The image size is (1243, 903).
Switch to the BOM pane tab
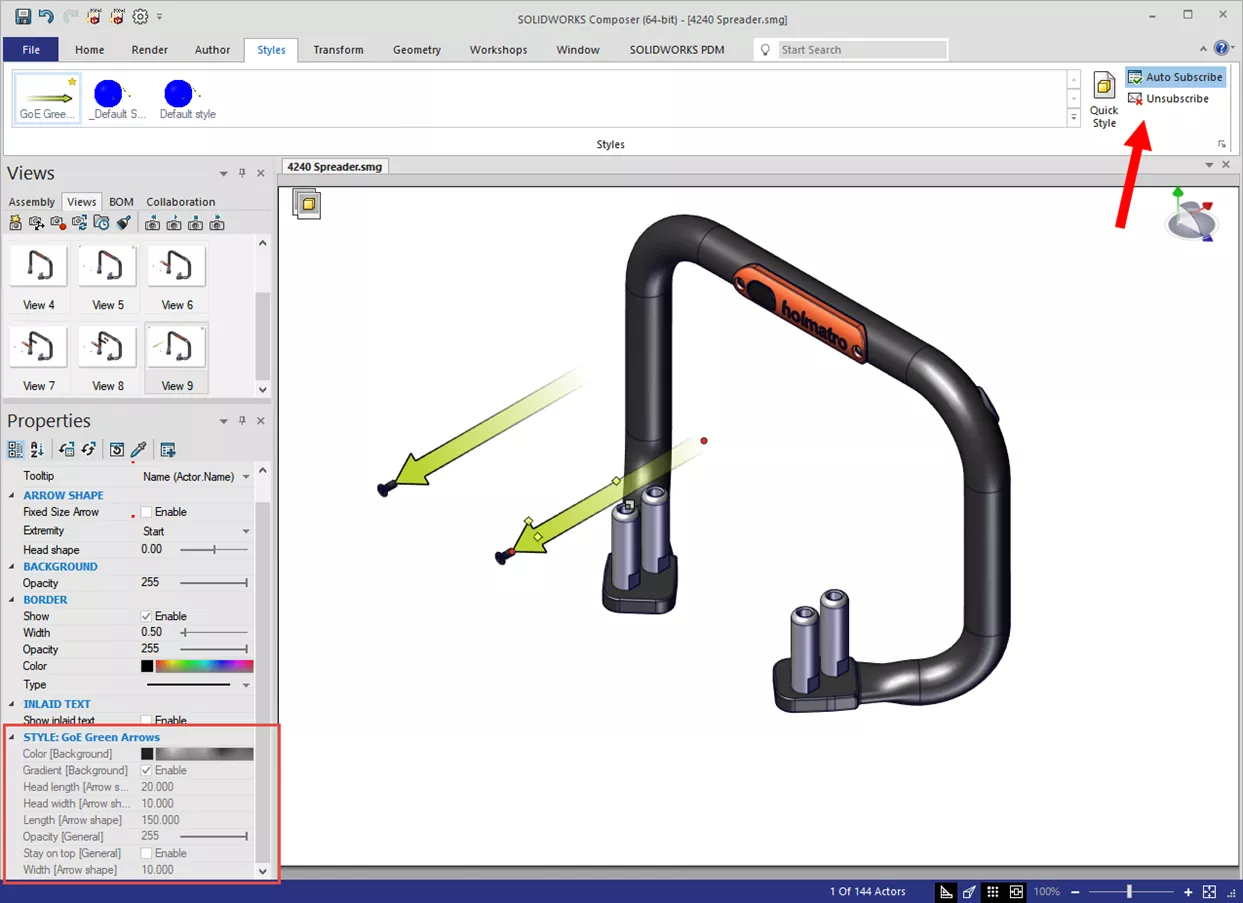click(121, 202)
